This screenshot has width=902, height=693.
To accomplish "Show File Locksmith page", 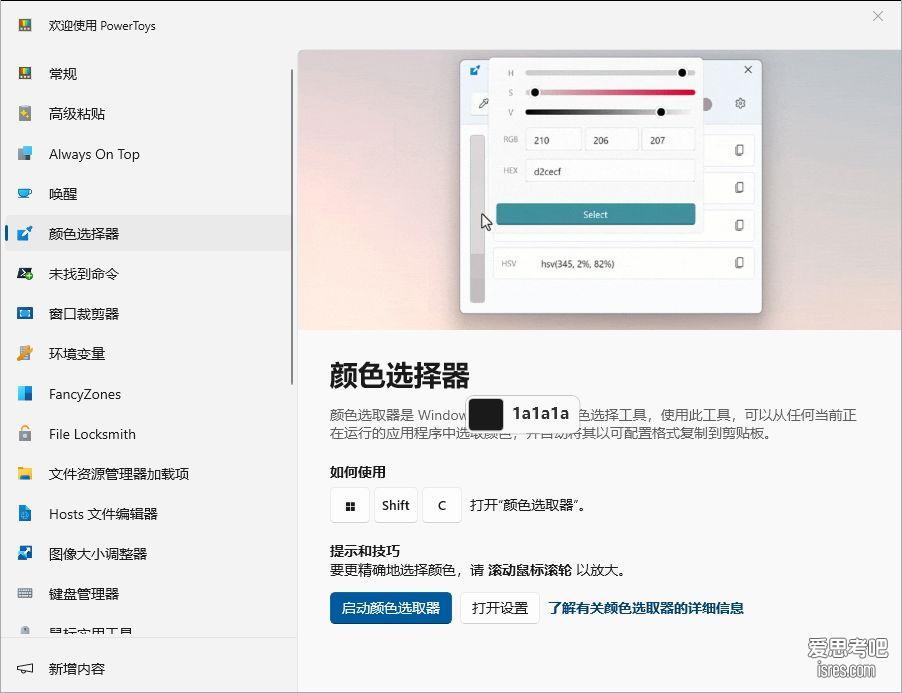I will (x=147, y=433).
